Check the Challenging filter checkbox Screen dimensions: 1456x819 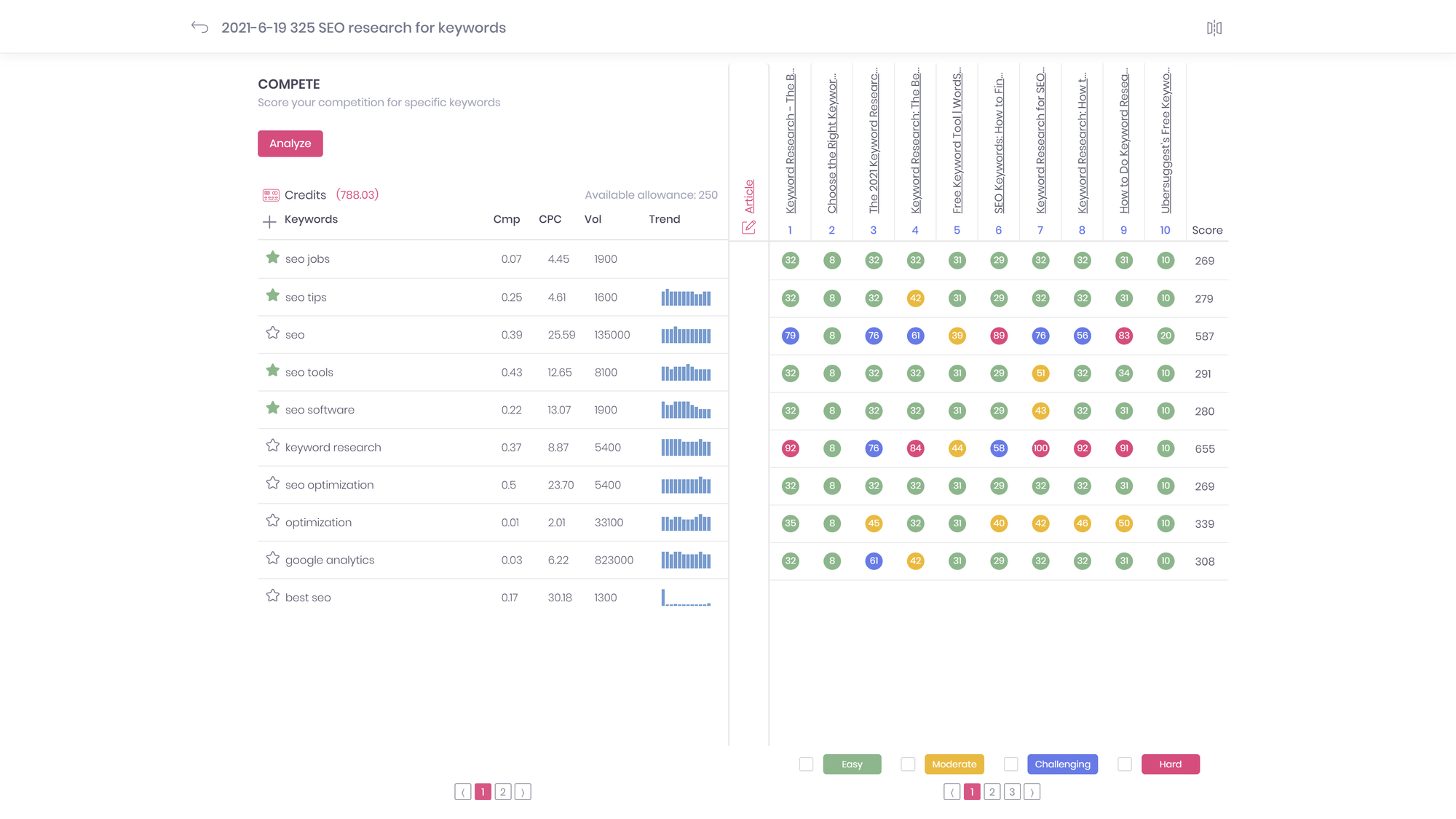click(1010, 764)
